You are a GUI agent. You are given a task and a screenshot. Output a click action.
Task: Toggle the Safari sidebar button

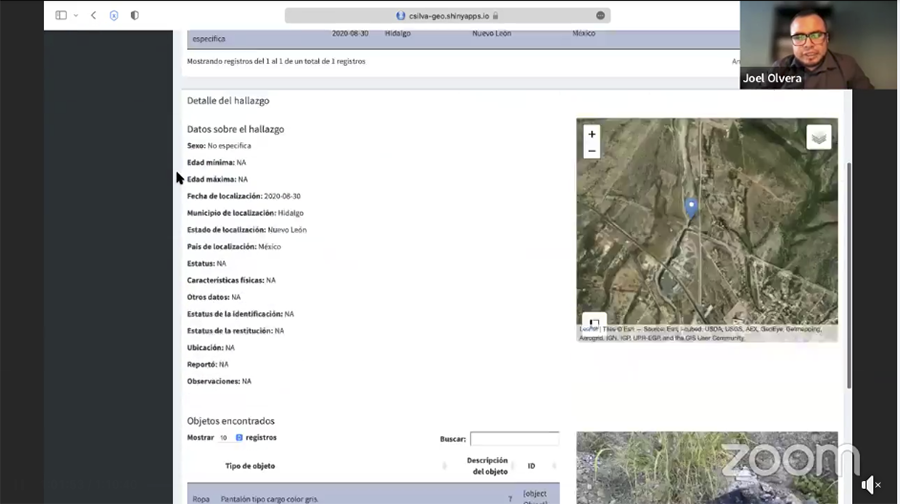[x=61, y=15]
